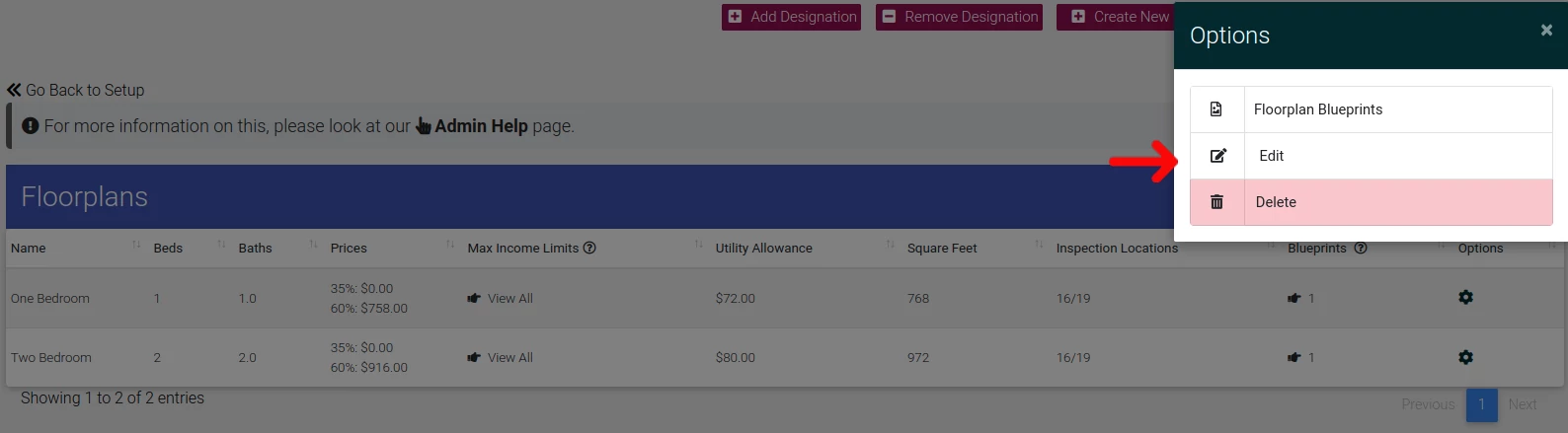1568x433 pixels.
Task: Click the 768 square feet value
Action: pos(918,299)
